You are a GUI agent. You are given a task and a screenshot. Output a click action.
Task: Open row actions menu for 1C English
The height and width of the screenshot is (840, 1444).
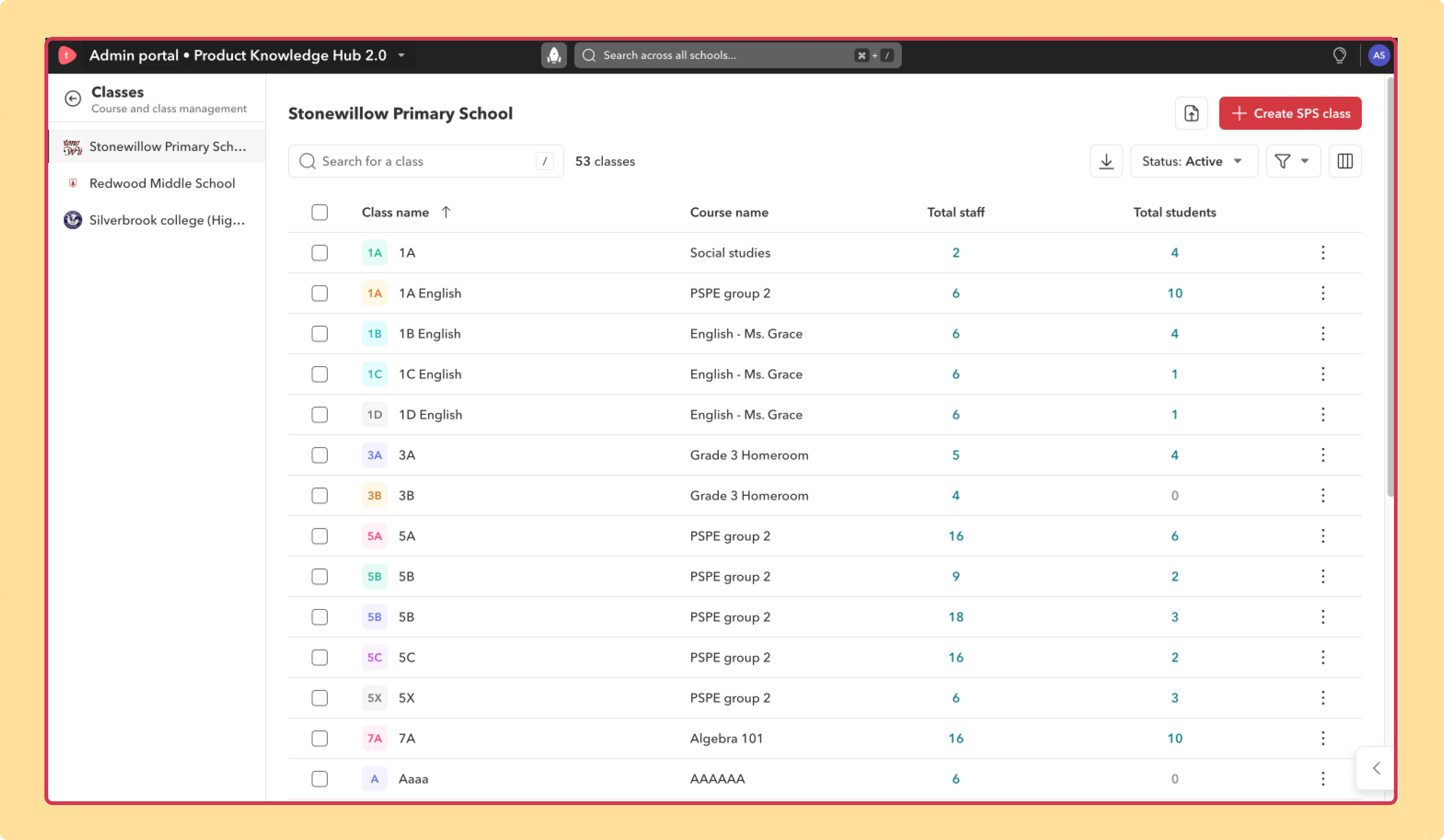(x=1323, y=374)
